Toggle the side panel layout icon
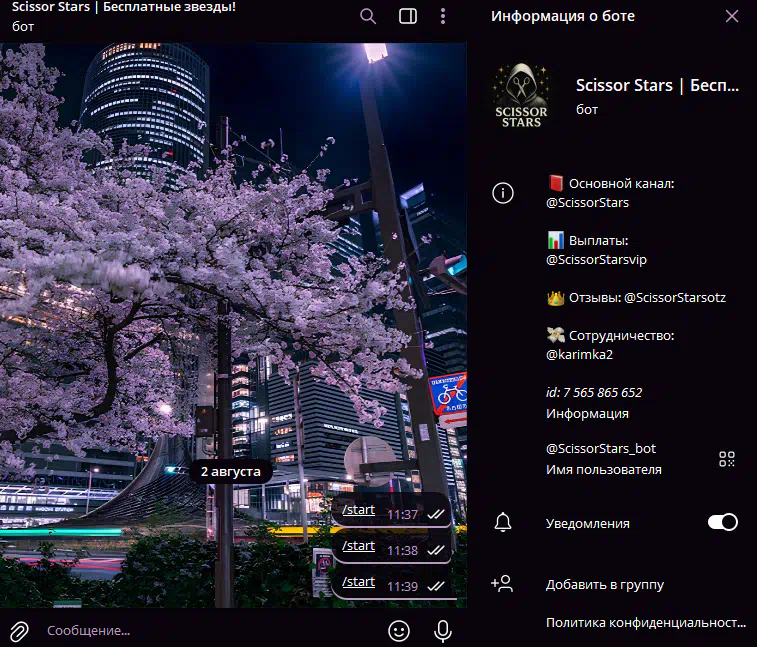Viewport: 757px width, 647px height. coord(408,16)
